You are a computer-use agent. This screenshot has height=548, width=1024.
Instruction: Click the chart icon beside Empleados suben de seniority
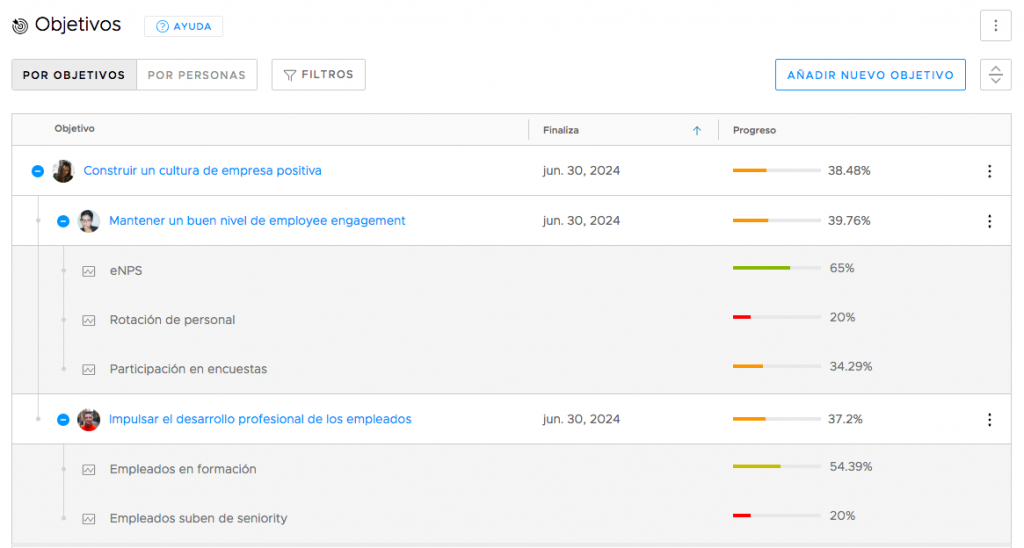89,519
